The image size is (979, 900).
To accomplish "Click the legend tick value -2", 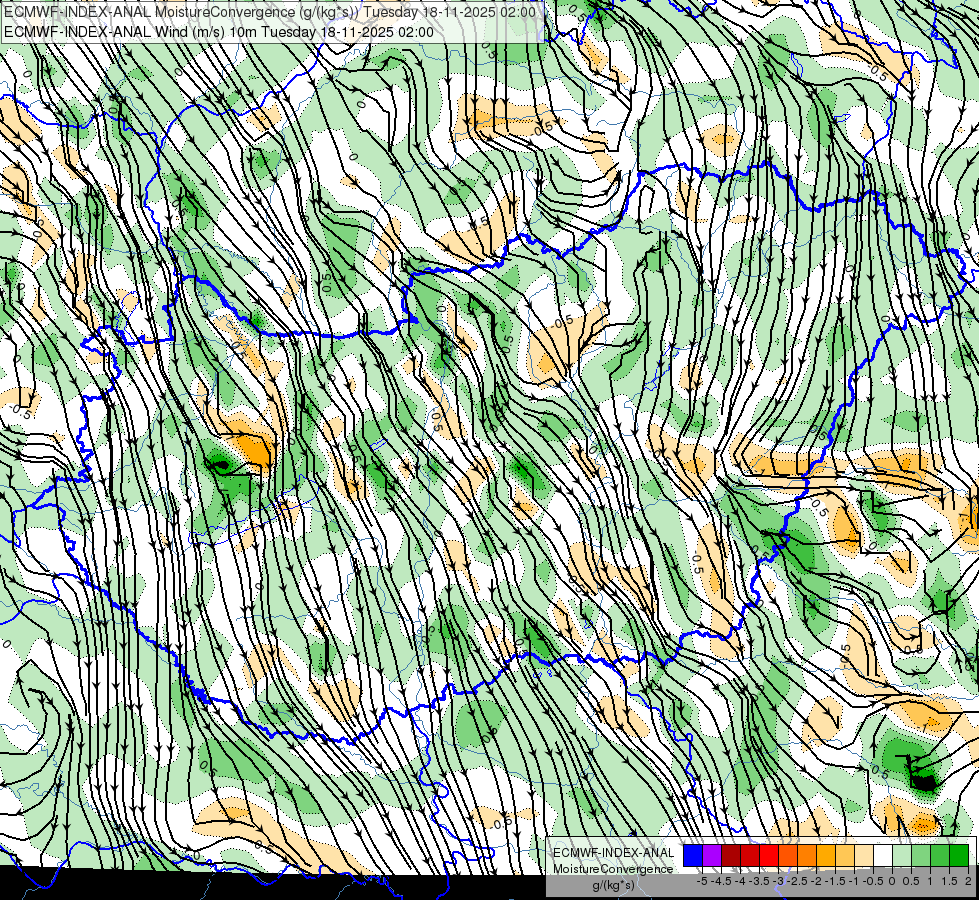I will 816,881.
